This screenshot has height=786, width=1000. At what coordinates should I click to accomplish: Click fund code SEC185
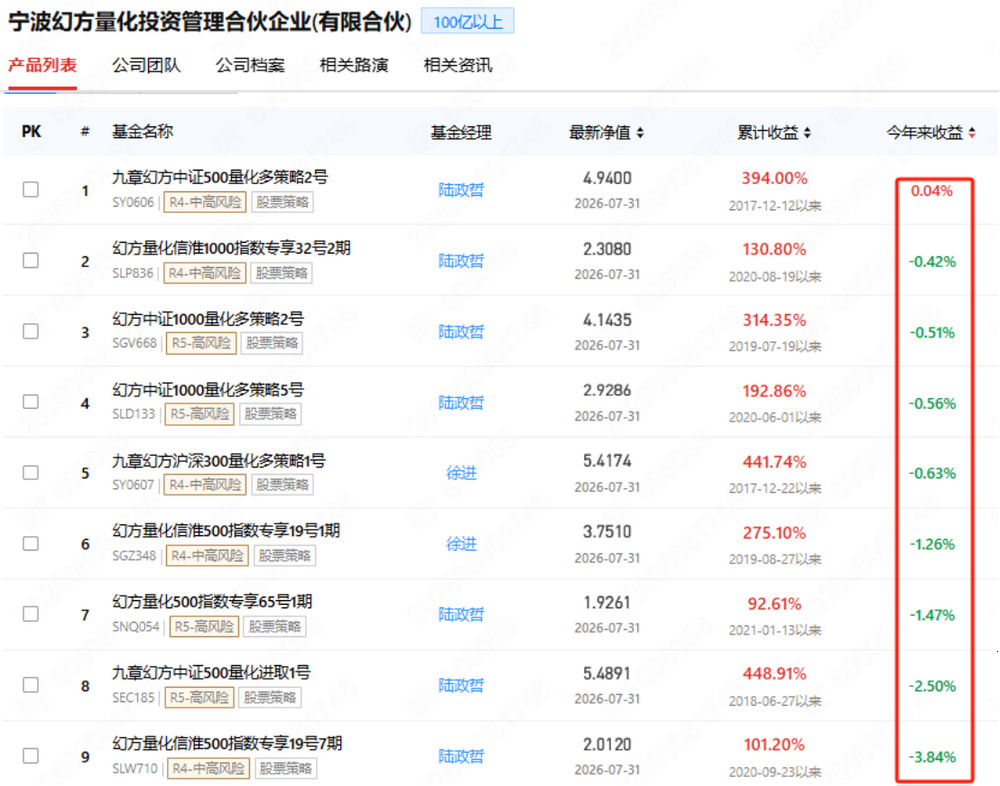[133, 697]
